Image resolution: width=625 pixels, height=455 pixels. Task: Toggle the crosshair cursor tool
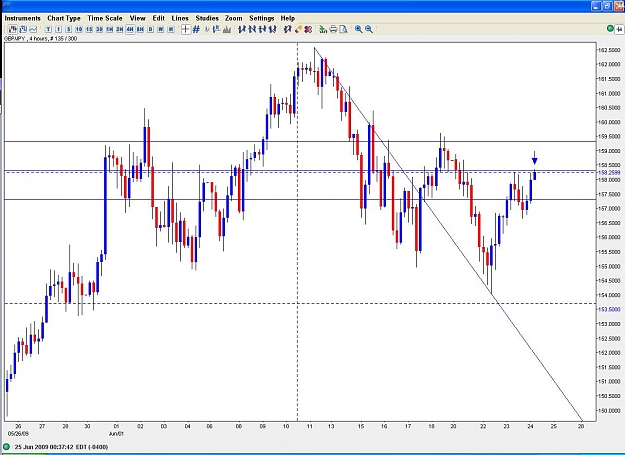186,29
